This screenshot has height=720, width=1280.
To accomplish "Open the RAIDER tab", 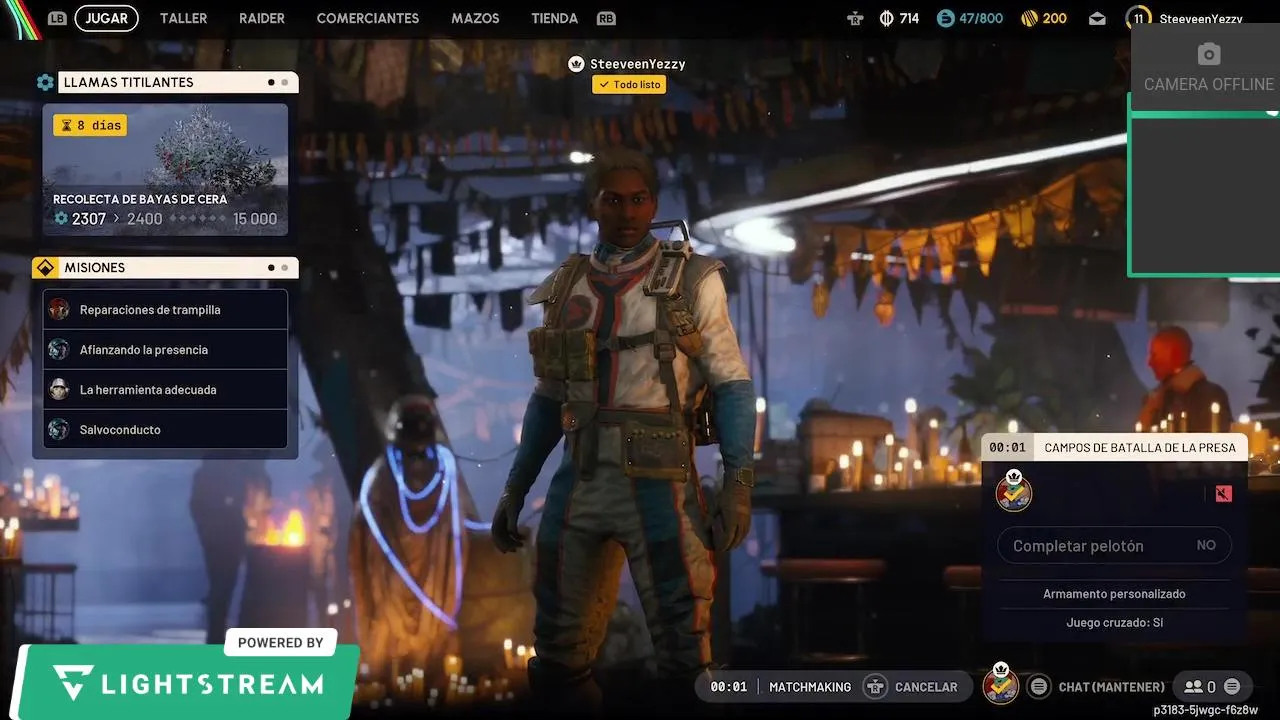I will pyautogui.click(x=262, y=18).
